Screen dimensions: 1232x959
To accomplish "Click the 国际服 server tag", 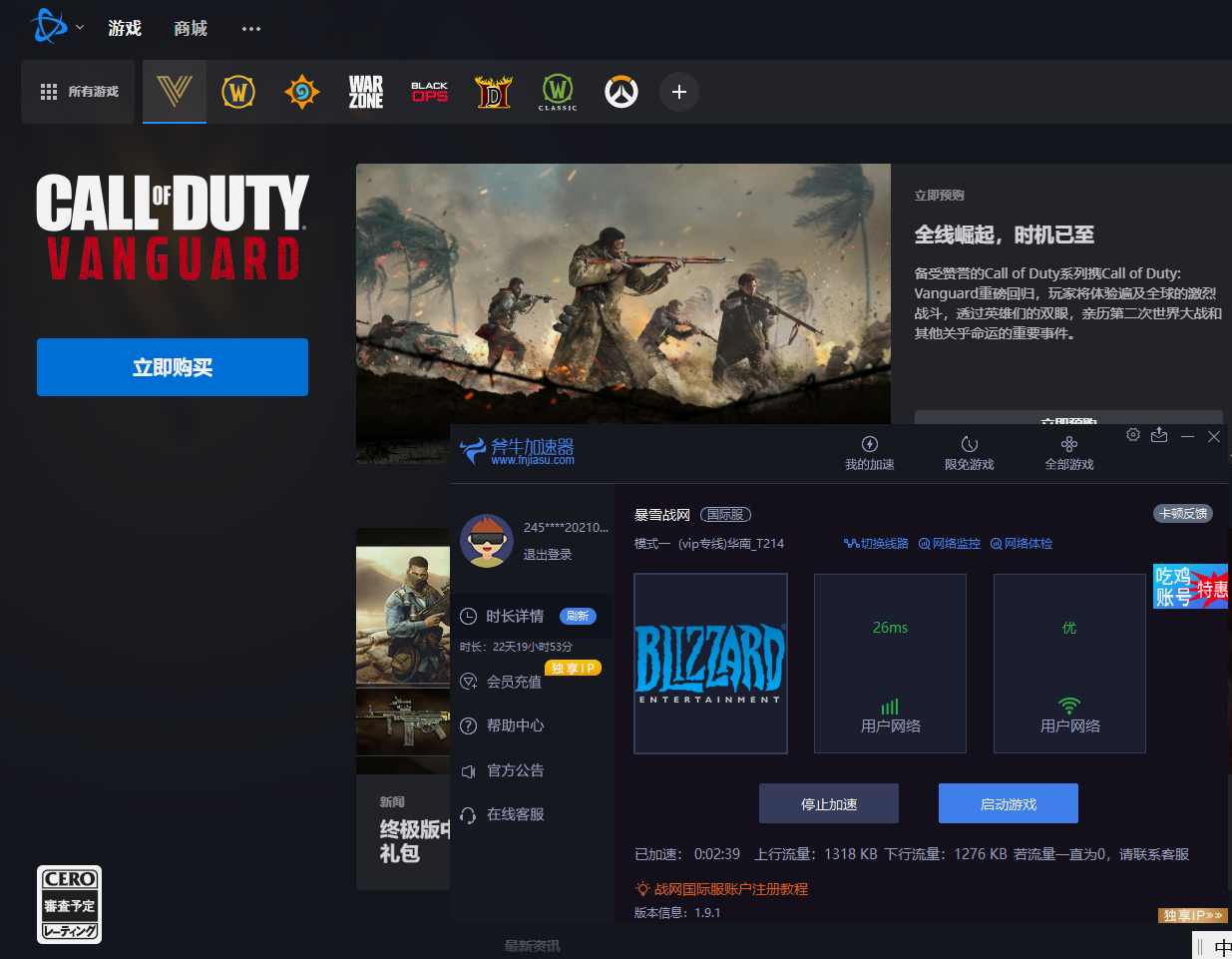I will tap(725, 515).
